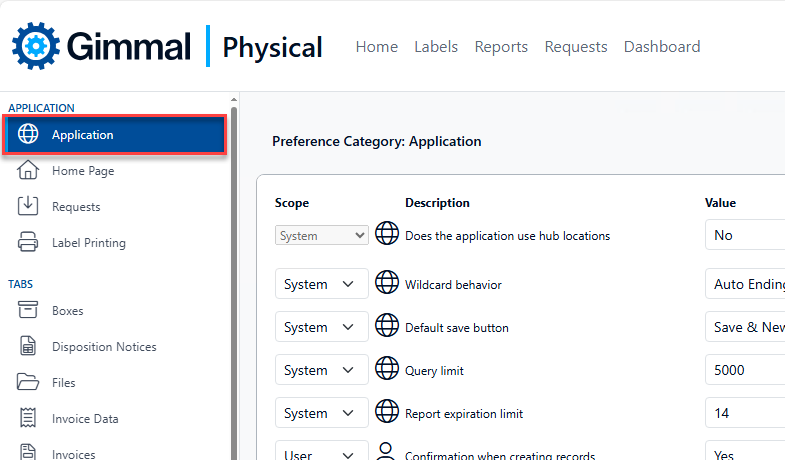Click 'Query limit' description
Image resolution: width=785 pixels, height=460 pixels.
coord(434,371)
